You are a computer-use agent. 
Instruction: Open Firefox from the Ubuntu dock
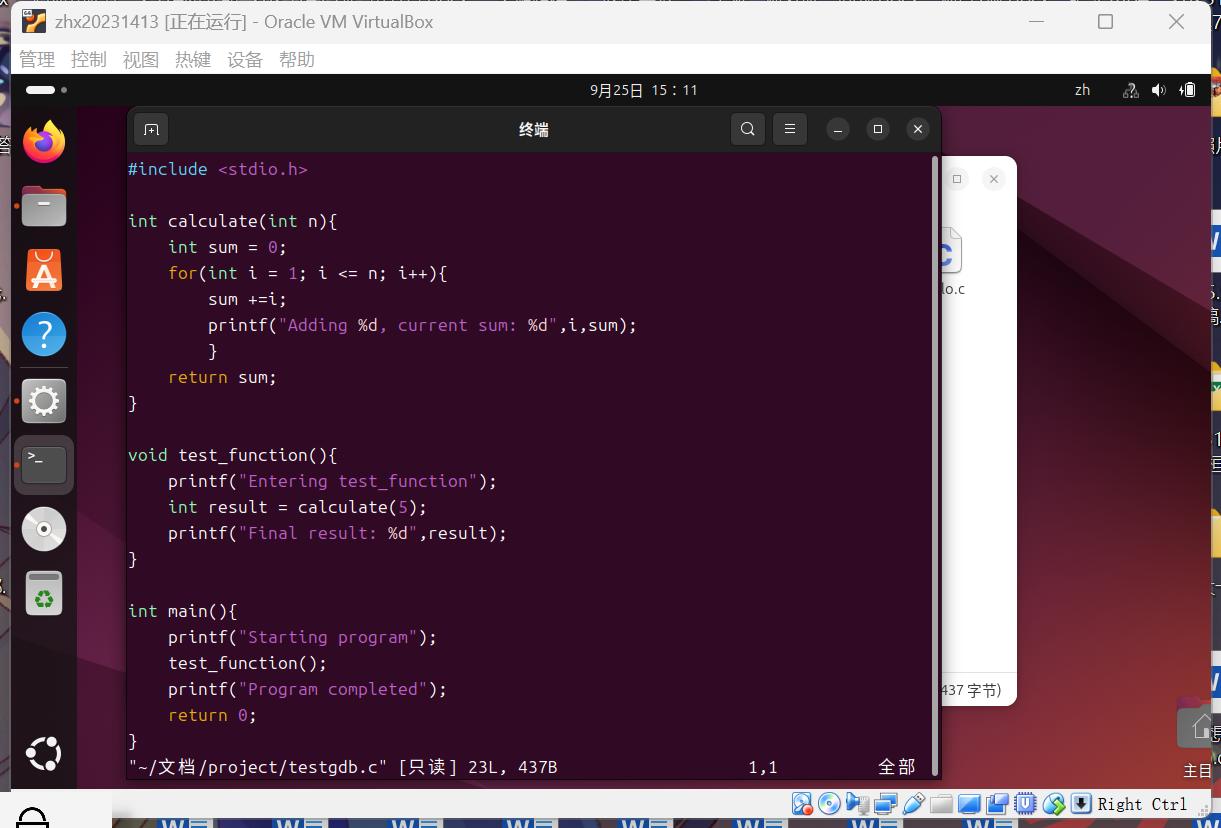44,143
